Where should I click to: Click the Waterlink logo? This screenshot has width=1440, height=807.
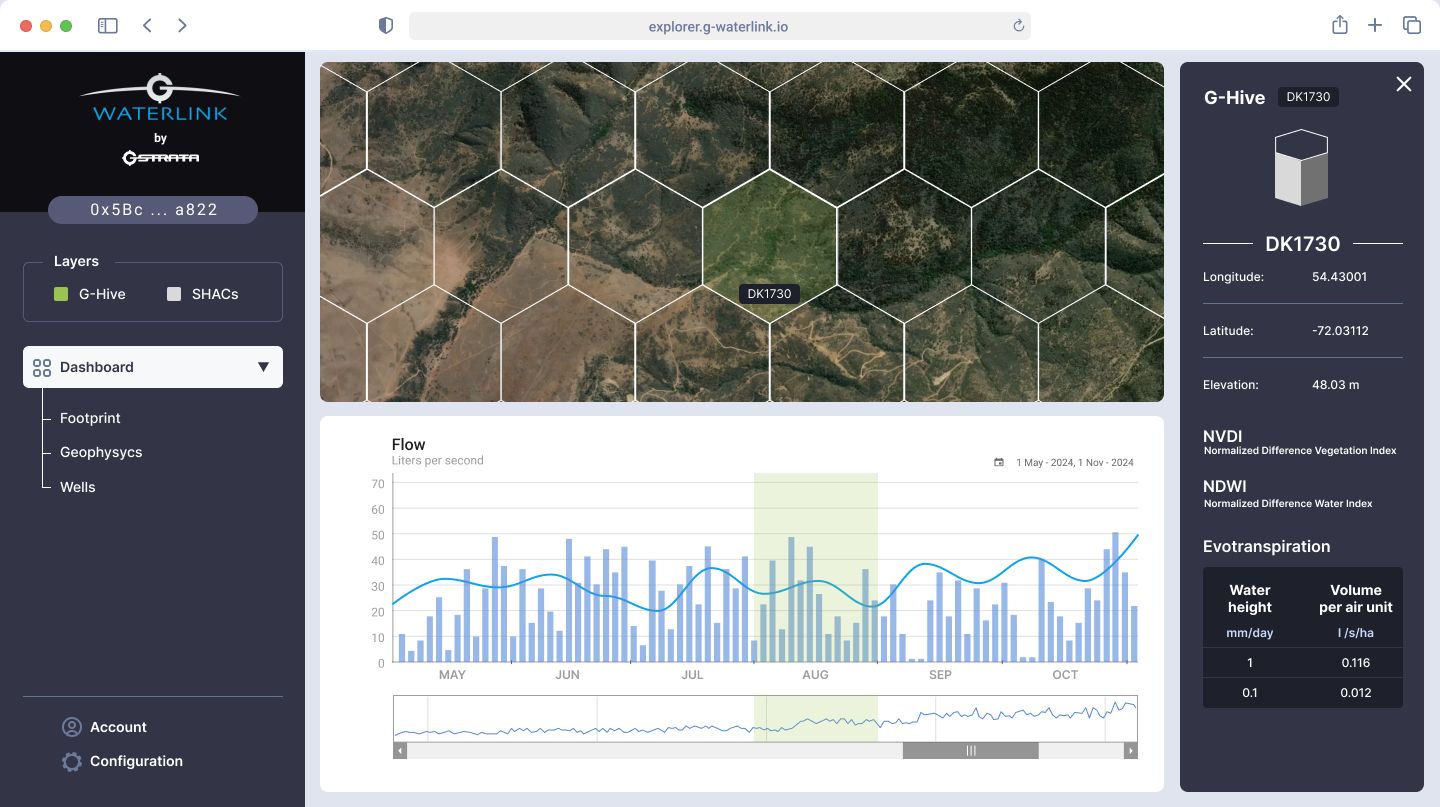[x=160, y=98]
